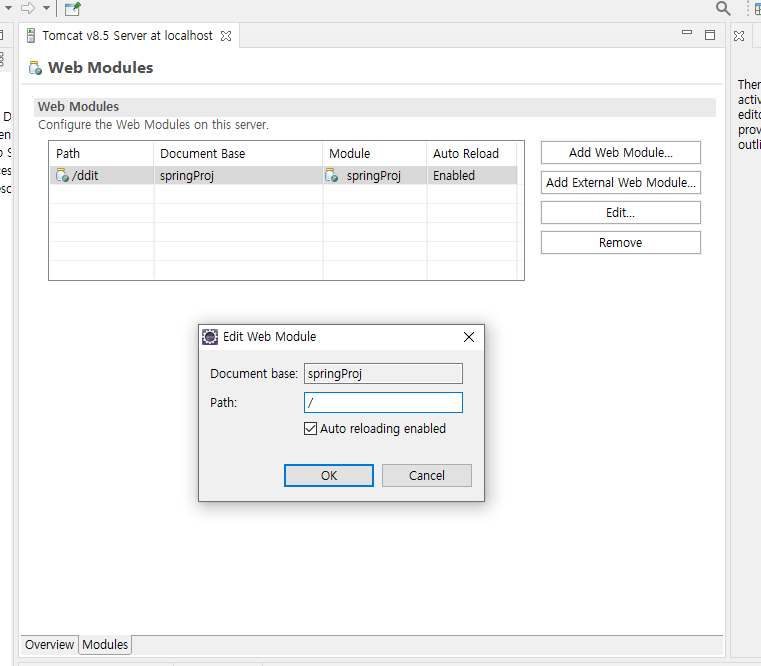The height and width of the screenshot is (666, 761).
Task: Select the /ddit path cell
Action: tap(101, 175)
